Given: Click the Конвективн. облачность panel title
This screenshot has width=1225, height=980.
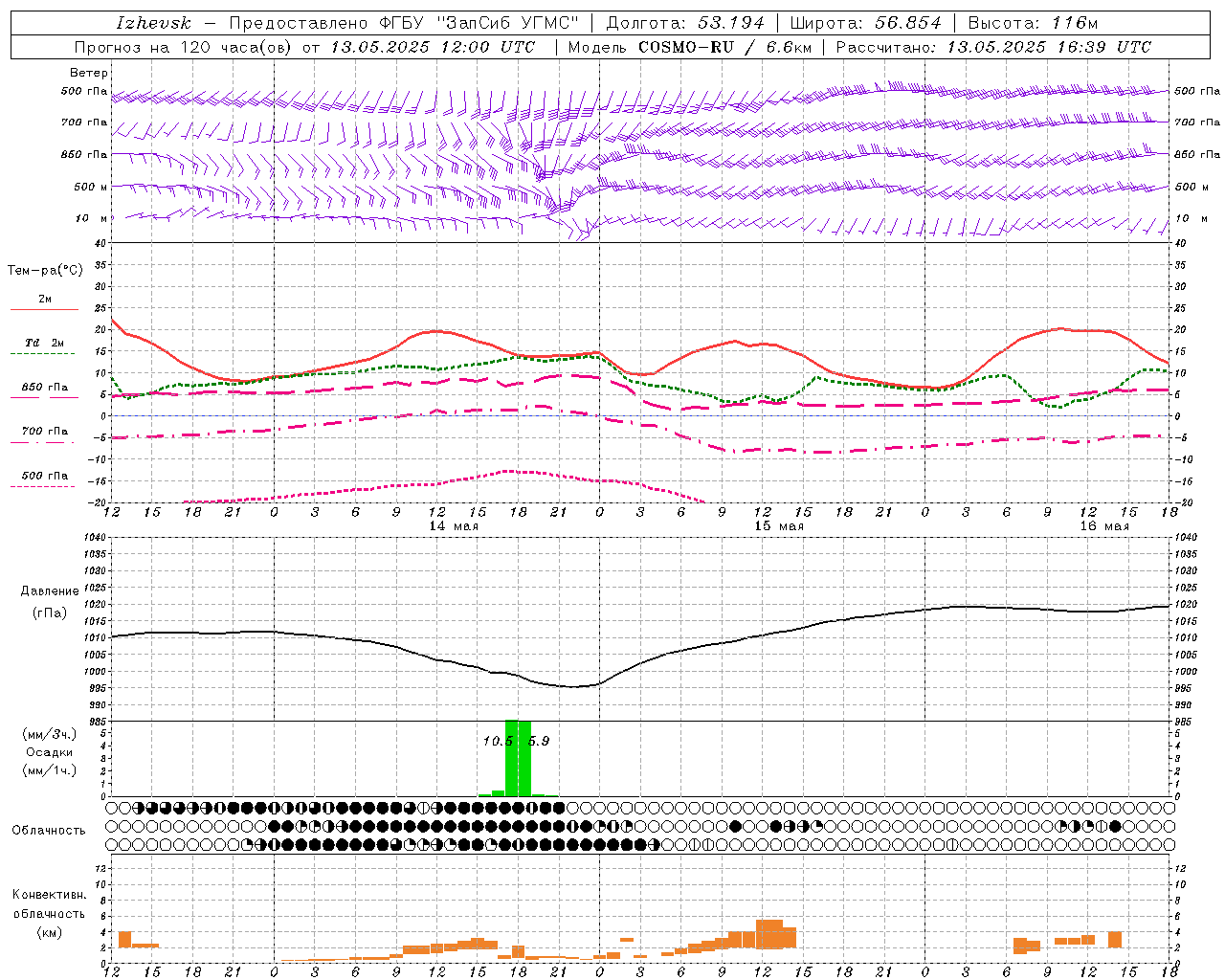Looking at the screenshot, I should pyautogui.click(x=49, y=903).
